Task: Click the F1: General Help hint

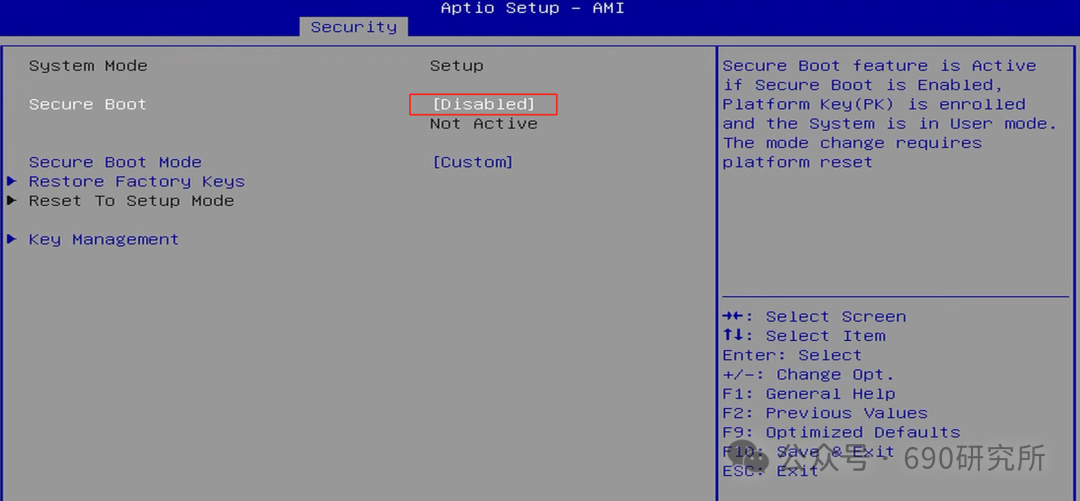Action: coord(809,393)
